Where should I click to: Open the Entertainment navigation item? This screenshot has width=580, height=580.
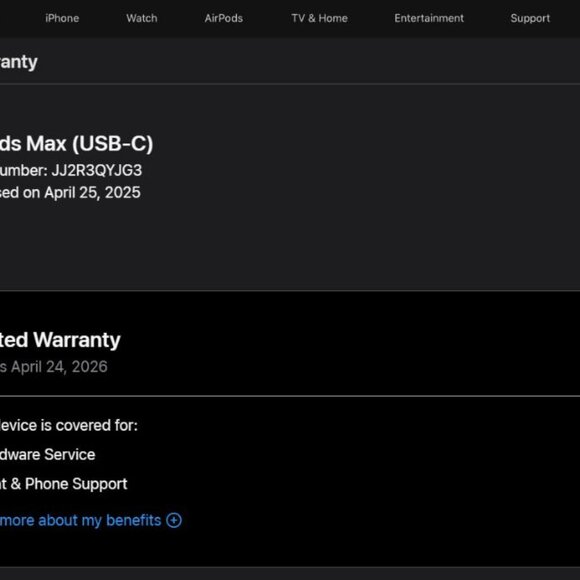429,18
